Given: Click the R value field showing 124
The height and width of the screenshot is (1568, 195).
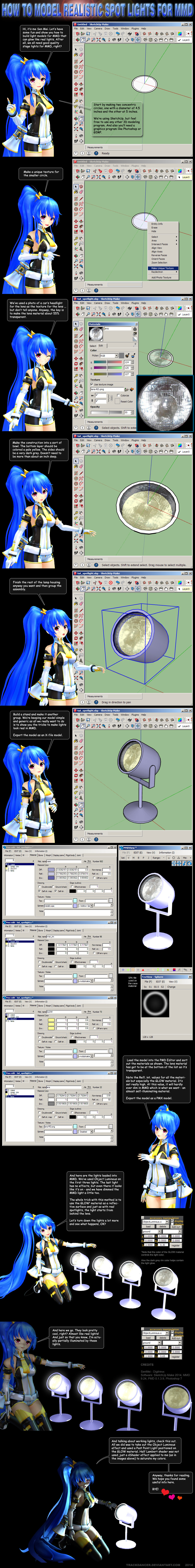Looking at the screenshot, I should coord(127,362).
